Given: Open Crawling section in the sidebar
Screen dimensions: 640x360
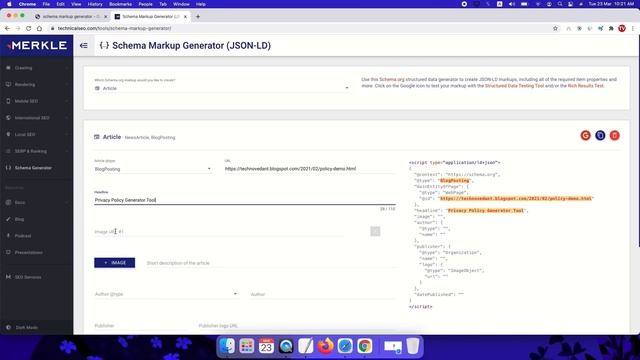Looking at the screenshot, I should [37, 68].
